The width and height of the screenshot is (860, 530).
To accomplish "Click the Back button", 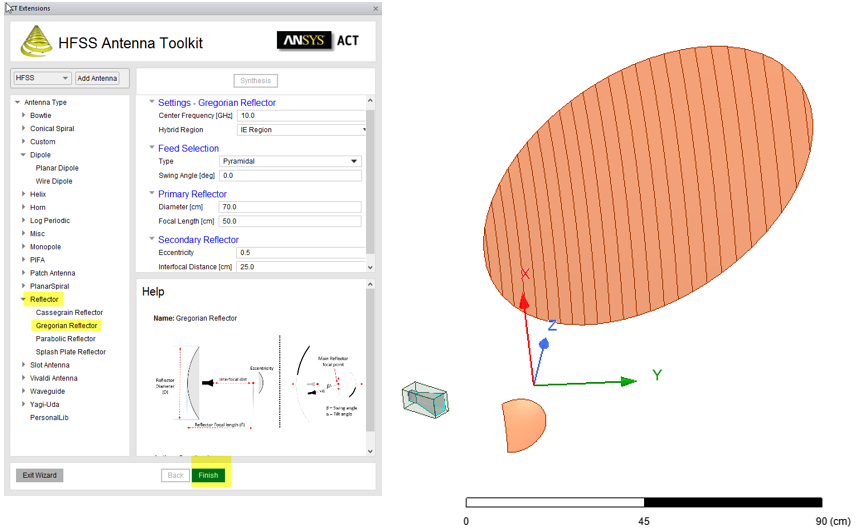I will pyautogui.click(x=176, y=475).
